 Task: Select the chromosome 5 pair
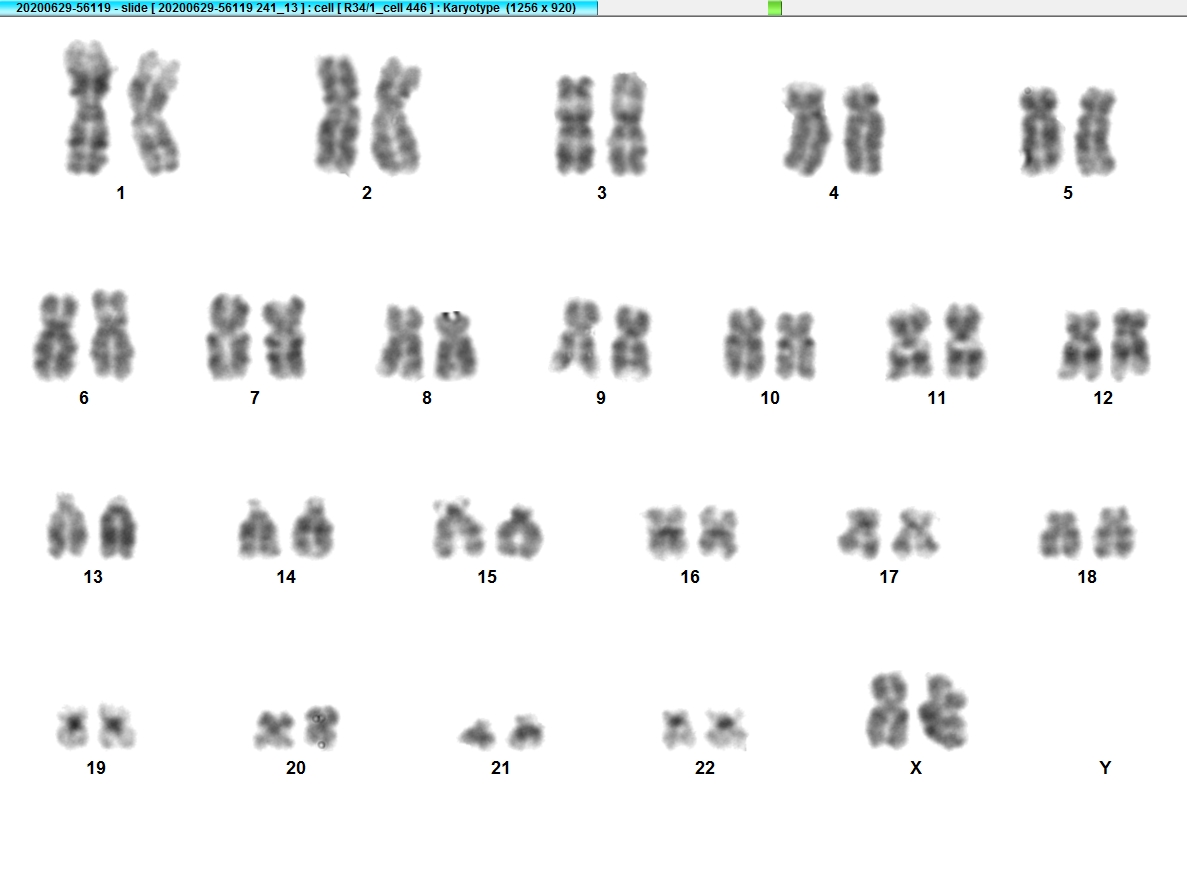coord(1068,131)
